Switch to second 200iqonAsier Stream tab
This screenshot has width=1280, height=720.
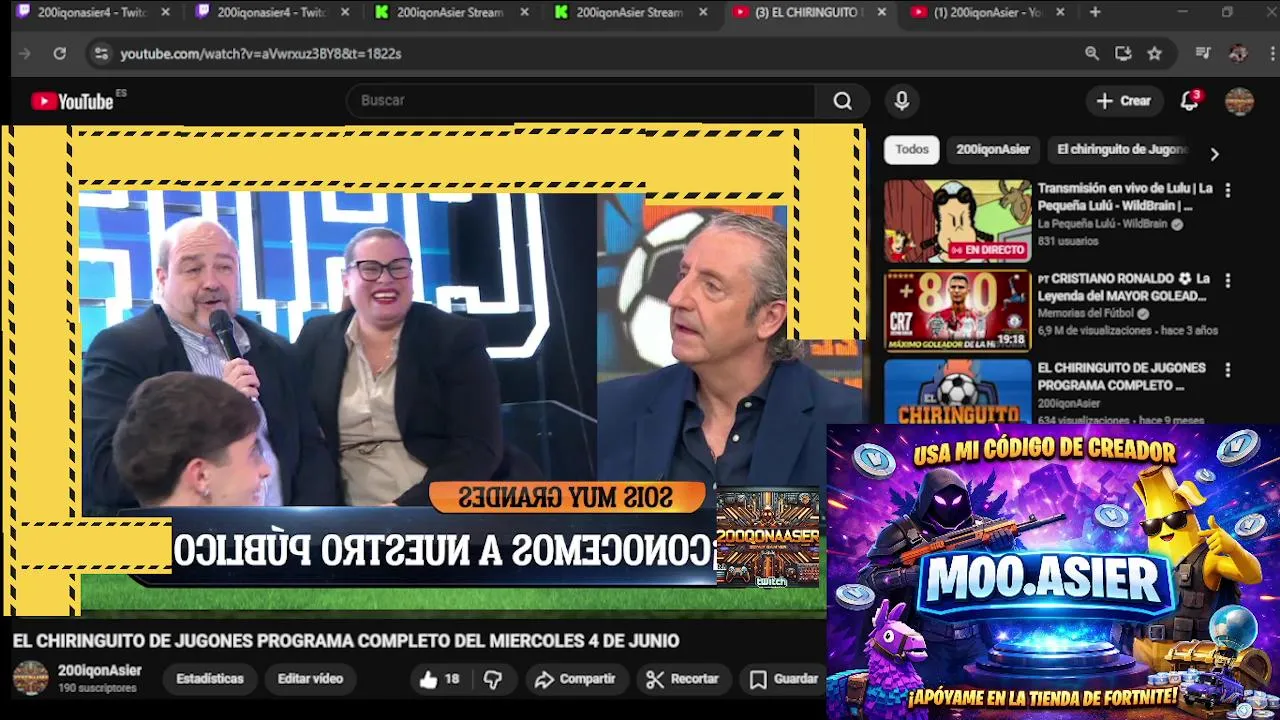click(629, 12)
